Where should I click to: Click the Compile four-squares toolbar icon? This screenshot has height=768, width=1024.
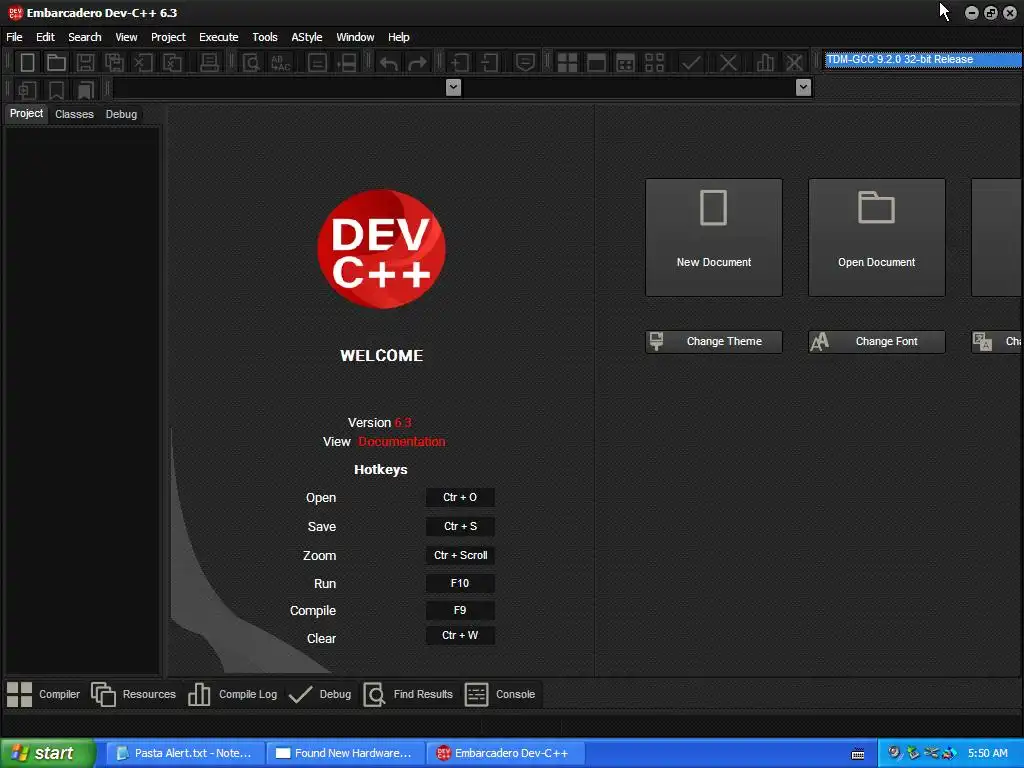(567, 63)
